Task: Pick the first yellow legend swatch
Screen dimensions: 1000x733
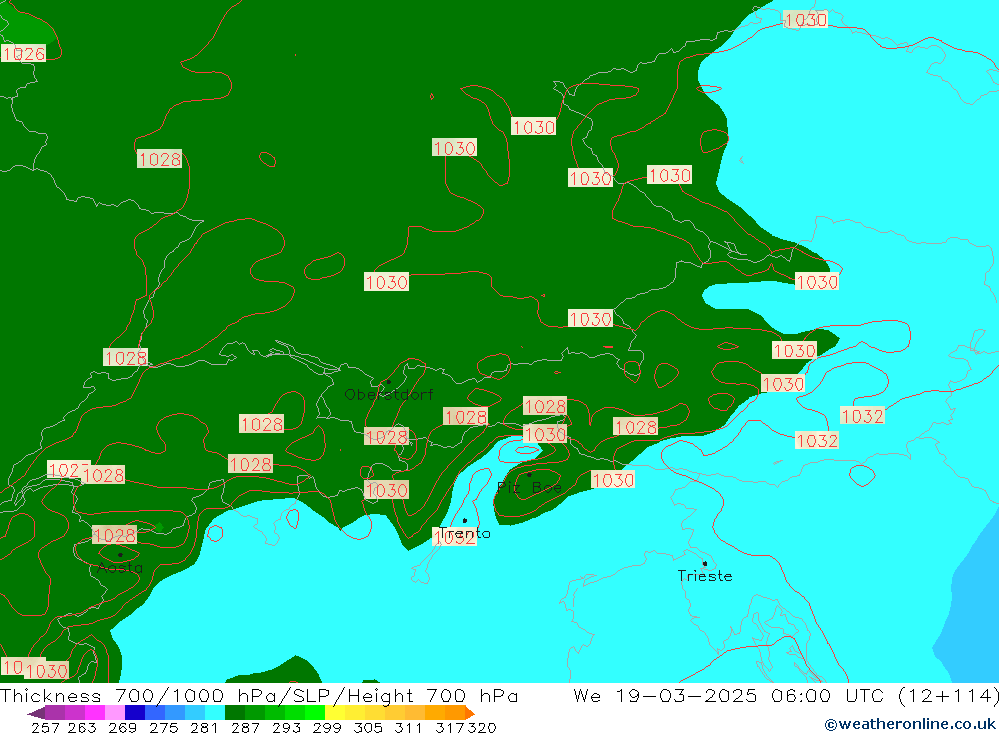Action: (x=335, y=713)
